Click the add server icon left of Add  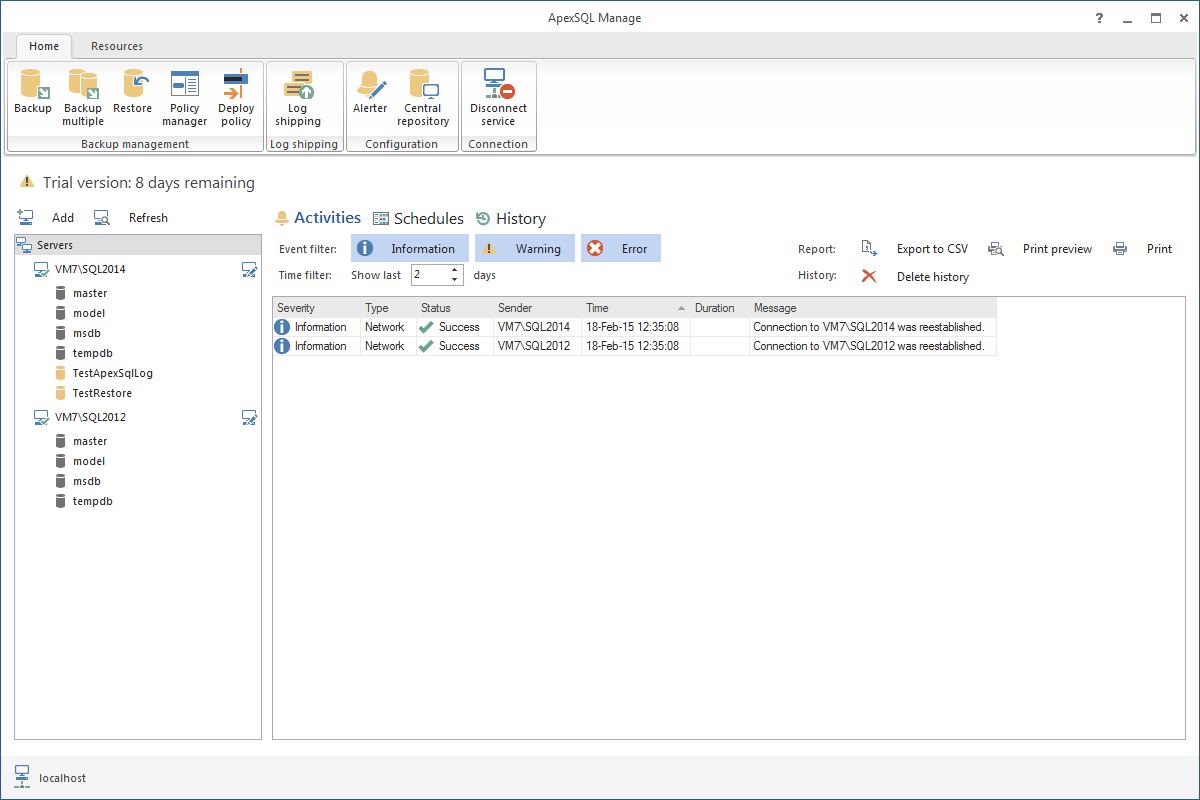(26, 217)
